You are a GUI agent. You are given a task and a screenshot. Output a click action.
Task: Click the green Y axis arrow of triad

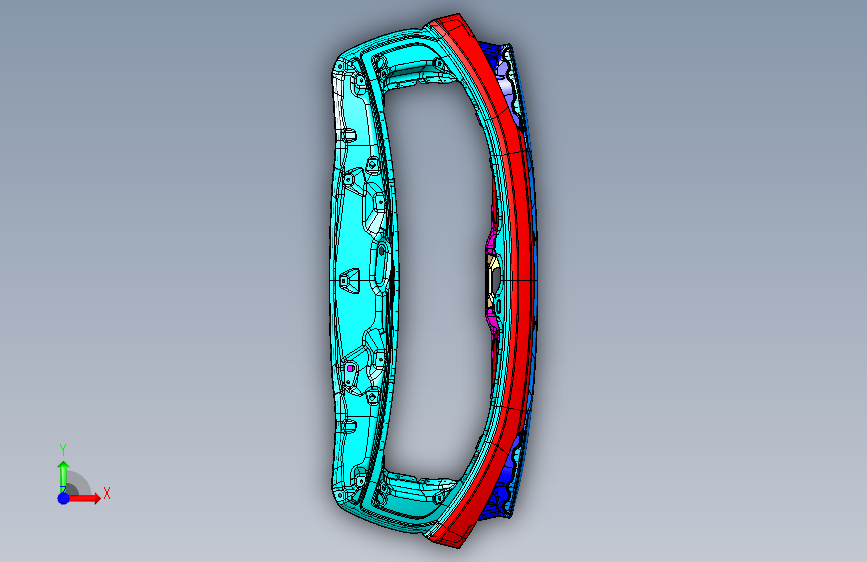tap(63, 476)
